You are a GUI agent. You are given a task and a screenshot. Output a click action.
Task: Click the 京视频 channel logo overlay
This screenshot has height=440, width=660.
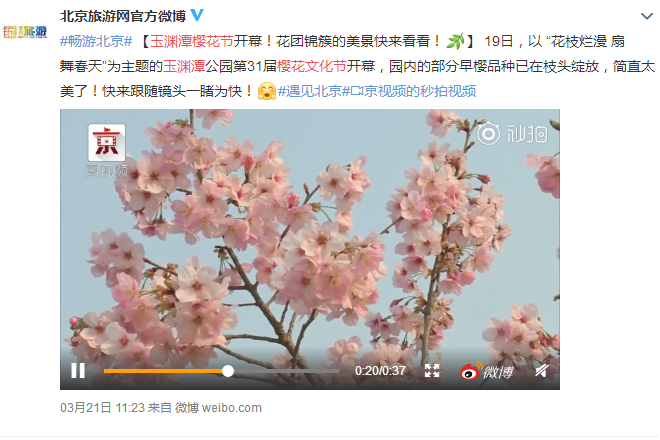click(x=106, y=150)
